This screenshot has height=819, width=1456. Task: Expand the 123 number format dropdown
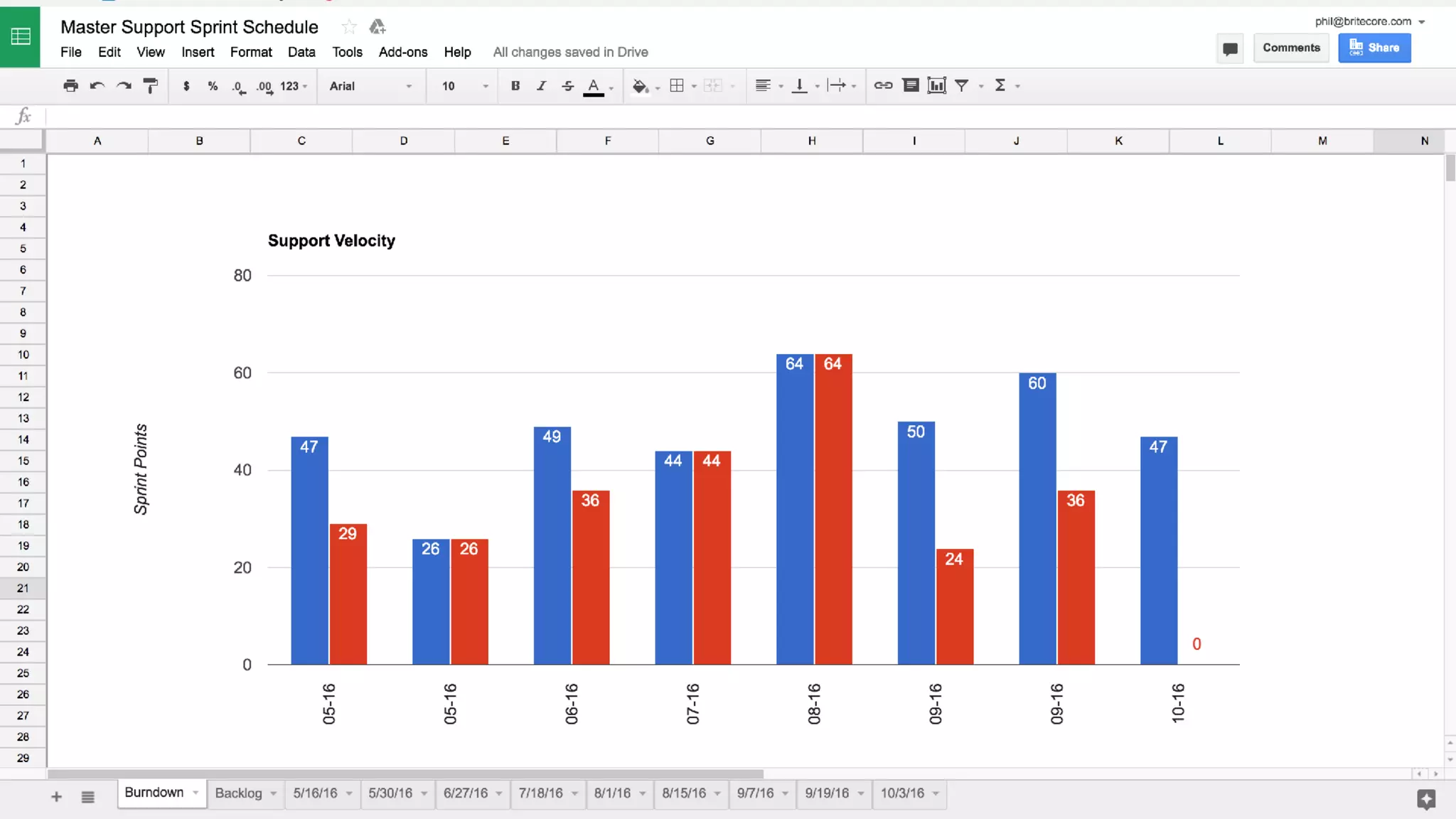pos(294,86)
